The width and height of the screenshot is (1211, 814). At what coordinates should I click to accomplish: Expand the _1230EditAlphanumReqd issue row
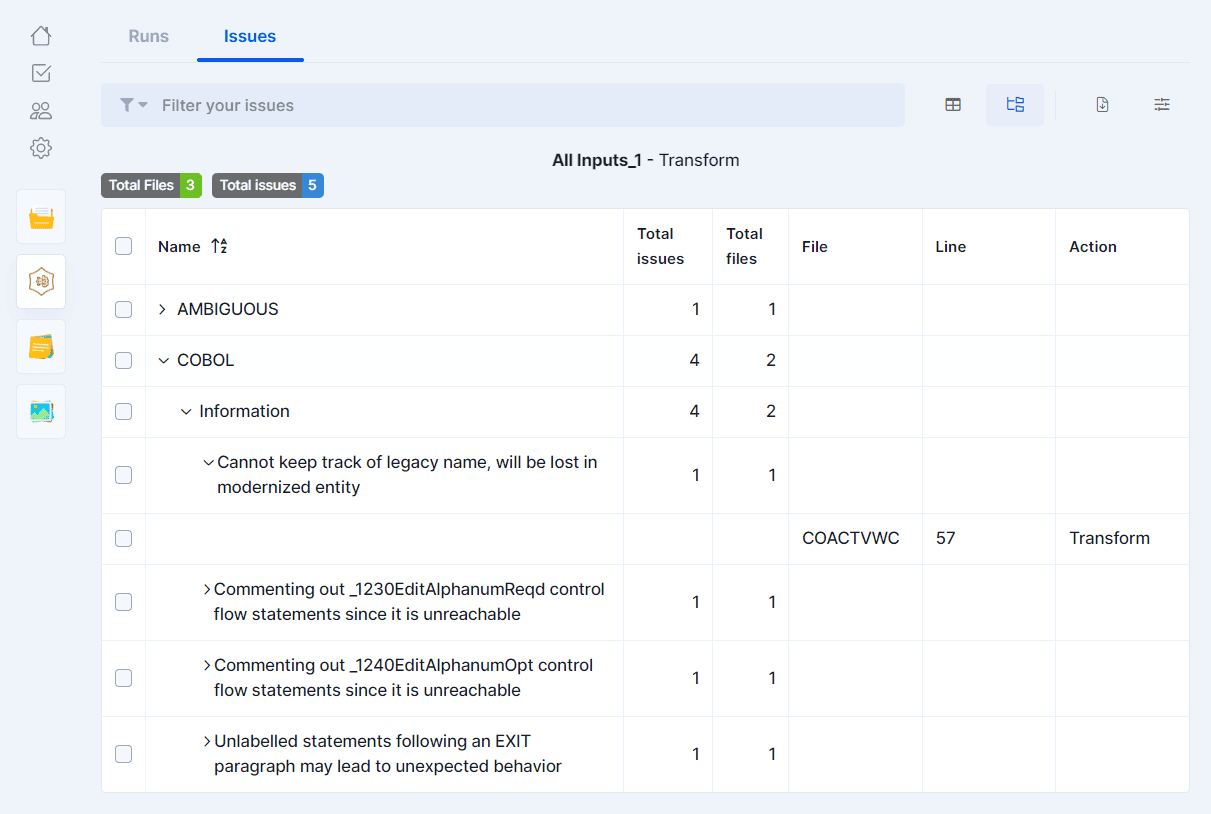click(x=207, y=589)
